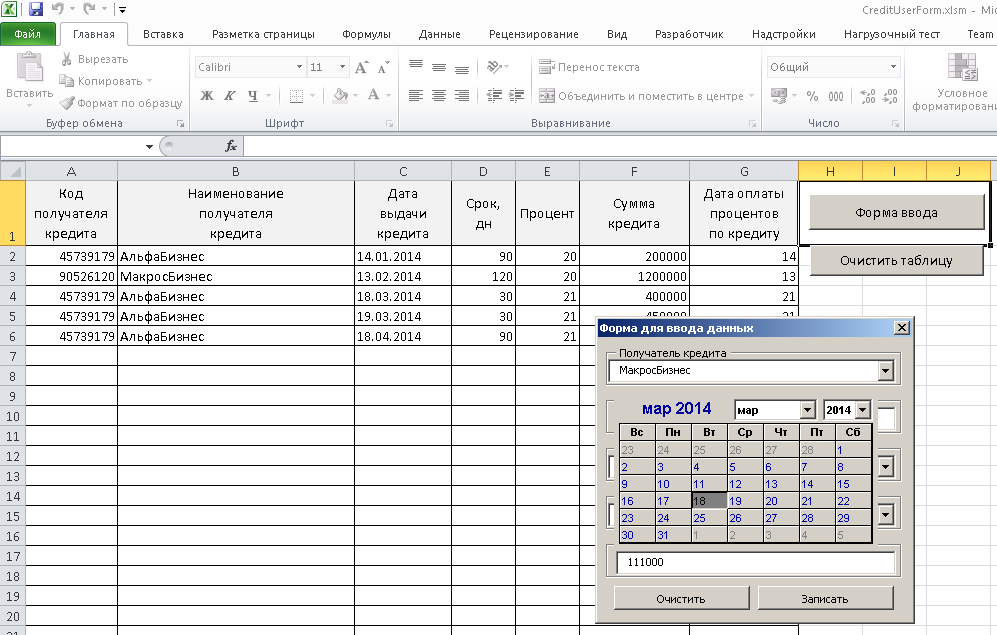Image resolution: width=997 pixels, height=635 pixels.
Task: Select day 19 in the calendar
Action: [745, 501]
